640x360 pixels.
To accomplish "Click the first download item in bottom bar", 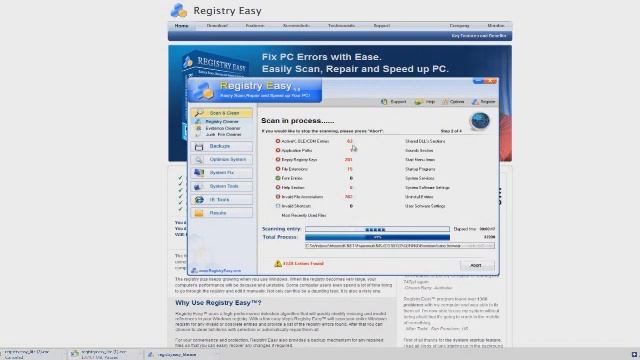I will [x=32, y=354].
